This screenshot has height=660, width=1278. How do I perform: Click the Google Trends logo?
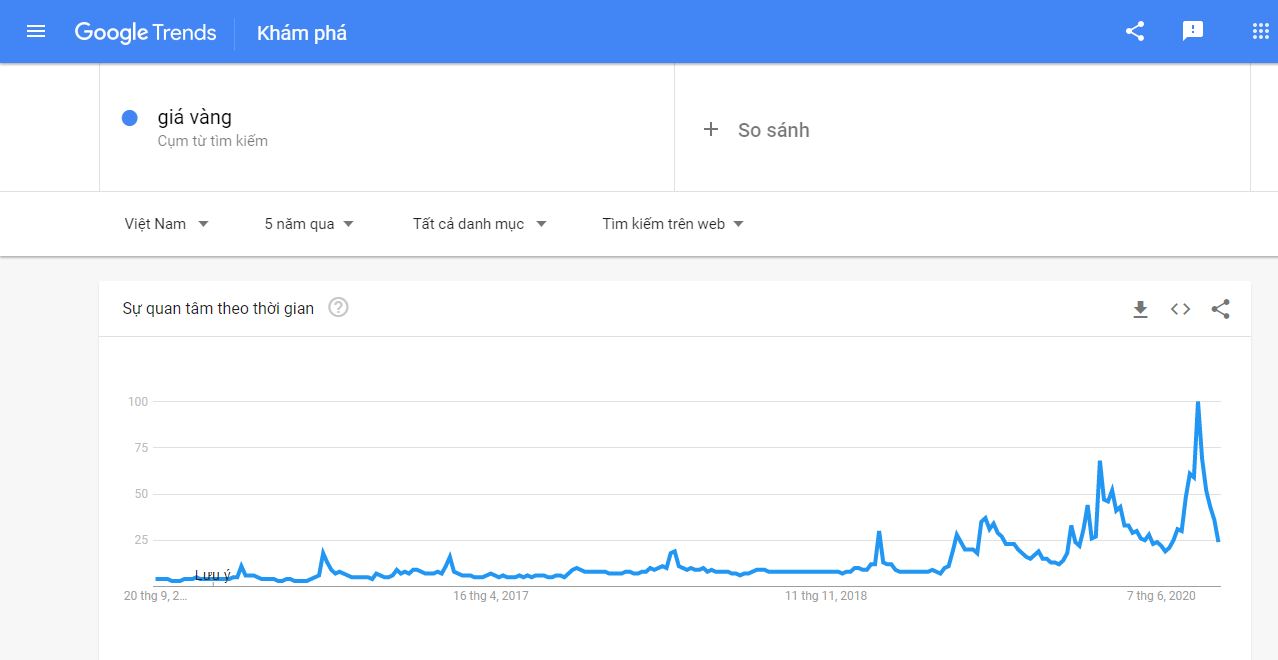coord(146,32)
